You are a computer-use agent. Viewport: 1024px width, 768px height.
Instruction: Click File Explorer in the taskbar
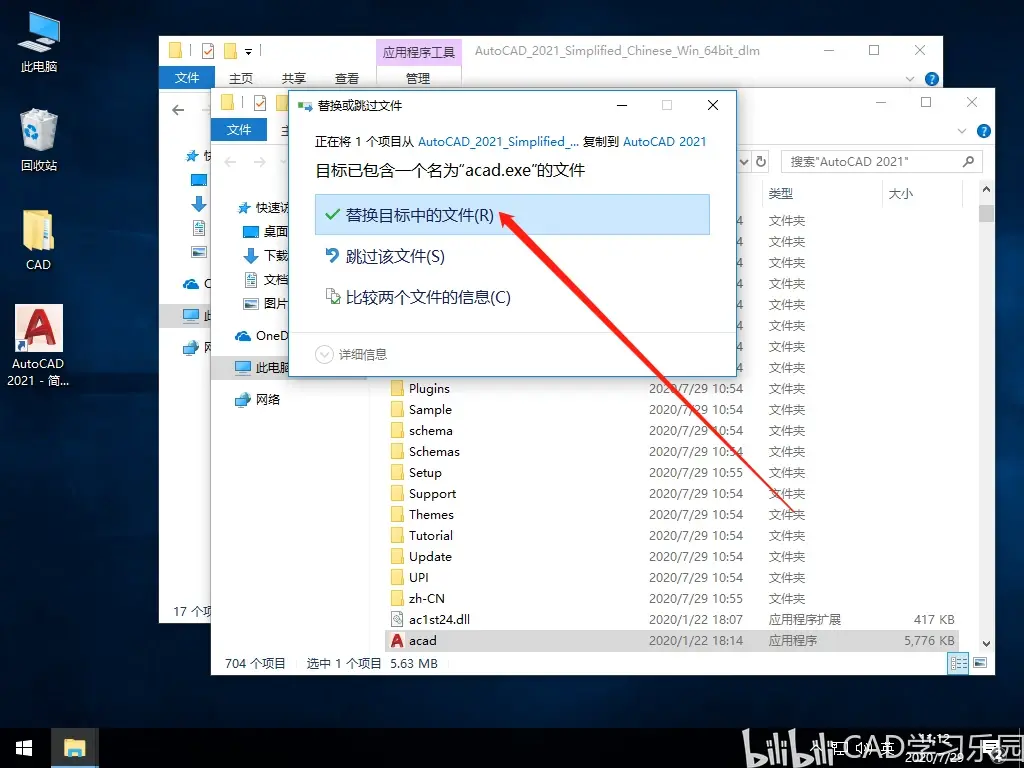74,748
